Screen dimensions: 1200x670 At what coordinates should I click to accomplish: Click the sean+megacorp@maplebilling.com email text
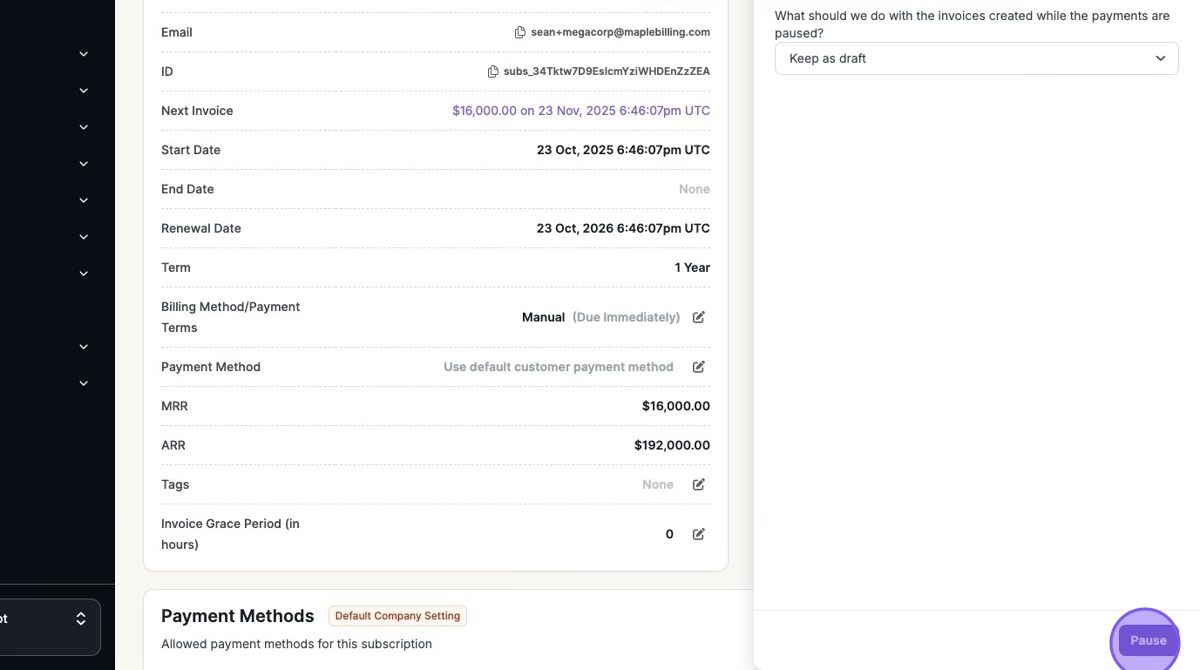click(x=620, y=32)
